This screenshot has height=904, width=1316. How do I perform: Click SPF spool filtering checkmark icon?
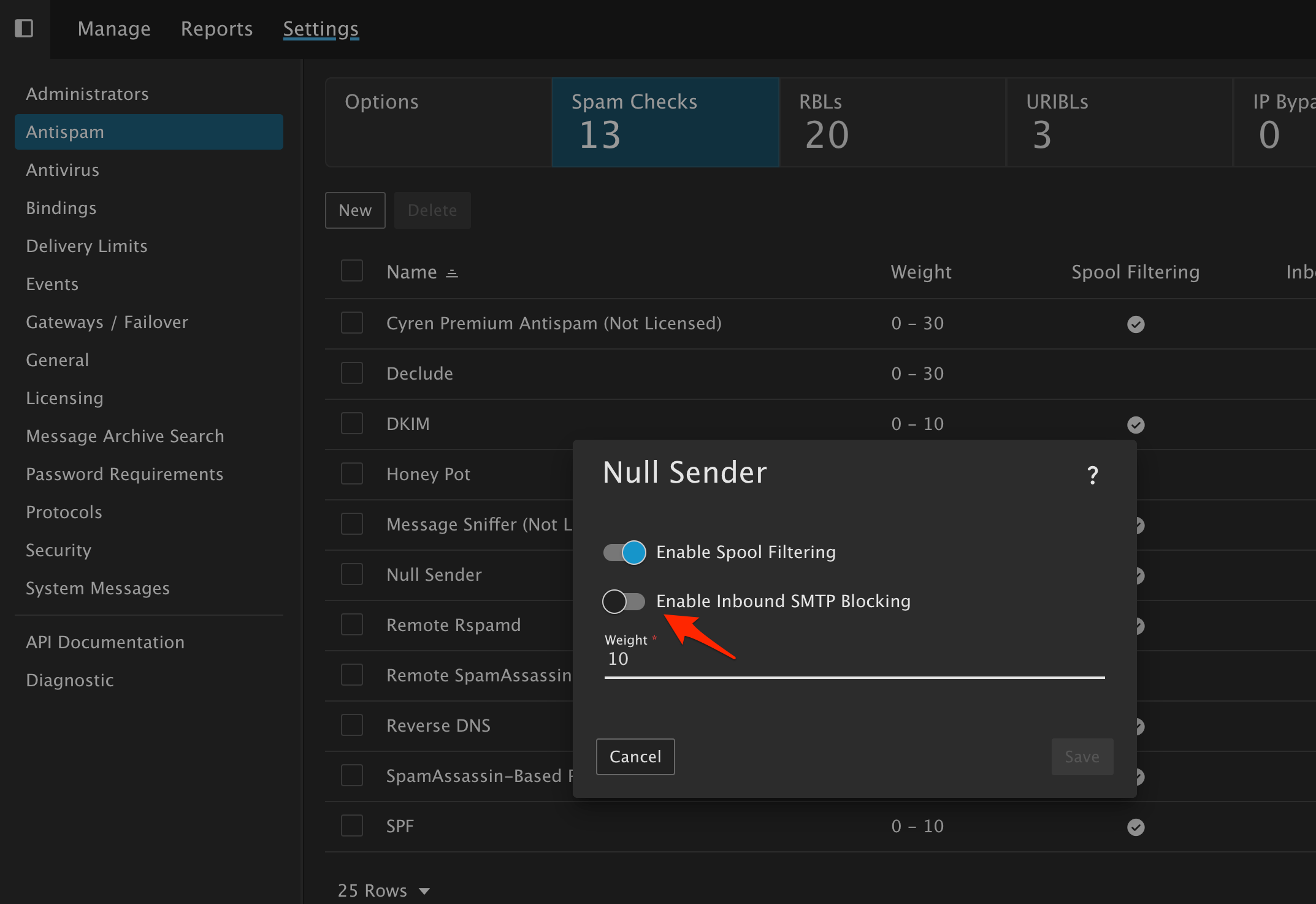1136,827
